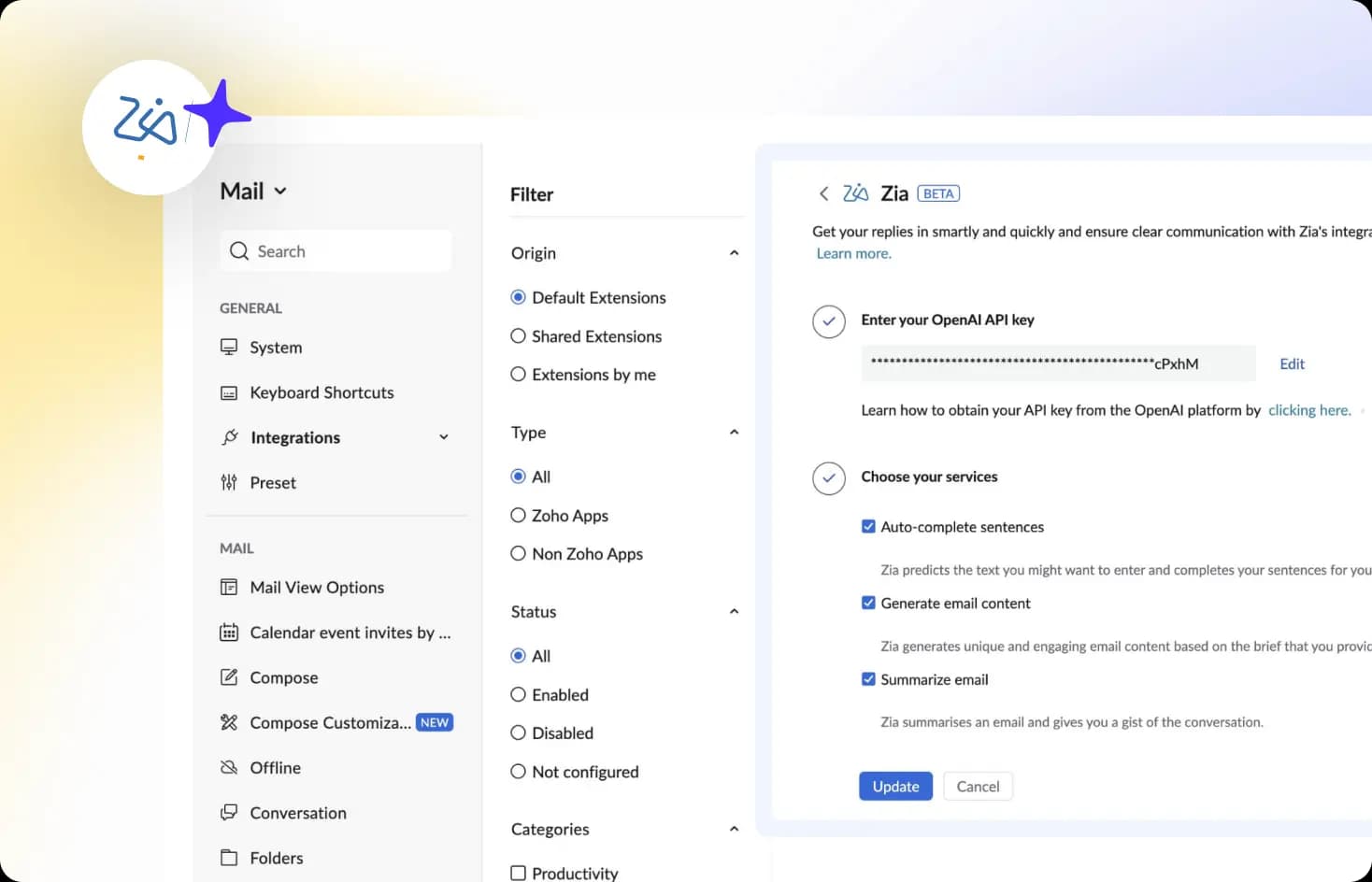The image size is (1372, 882).
Task: Click the search magnifier icon
Action: tap(239, 251)
